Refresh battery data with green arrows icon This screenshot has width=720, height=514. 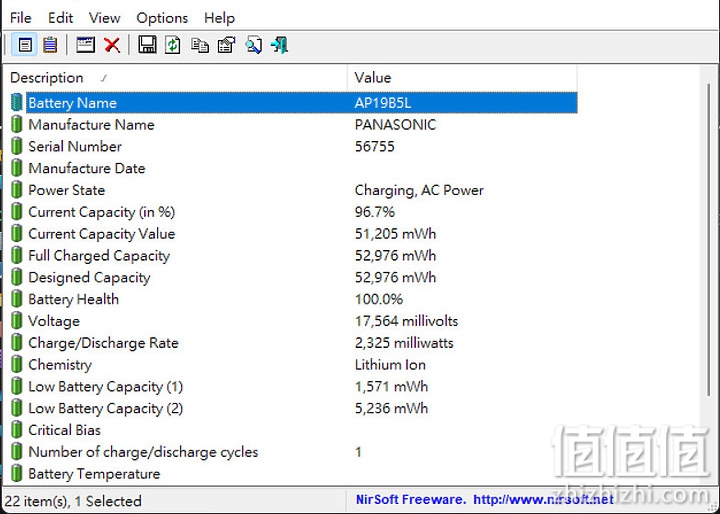(173, 45)
